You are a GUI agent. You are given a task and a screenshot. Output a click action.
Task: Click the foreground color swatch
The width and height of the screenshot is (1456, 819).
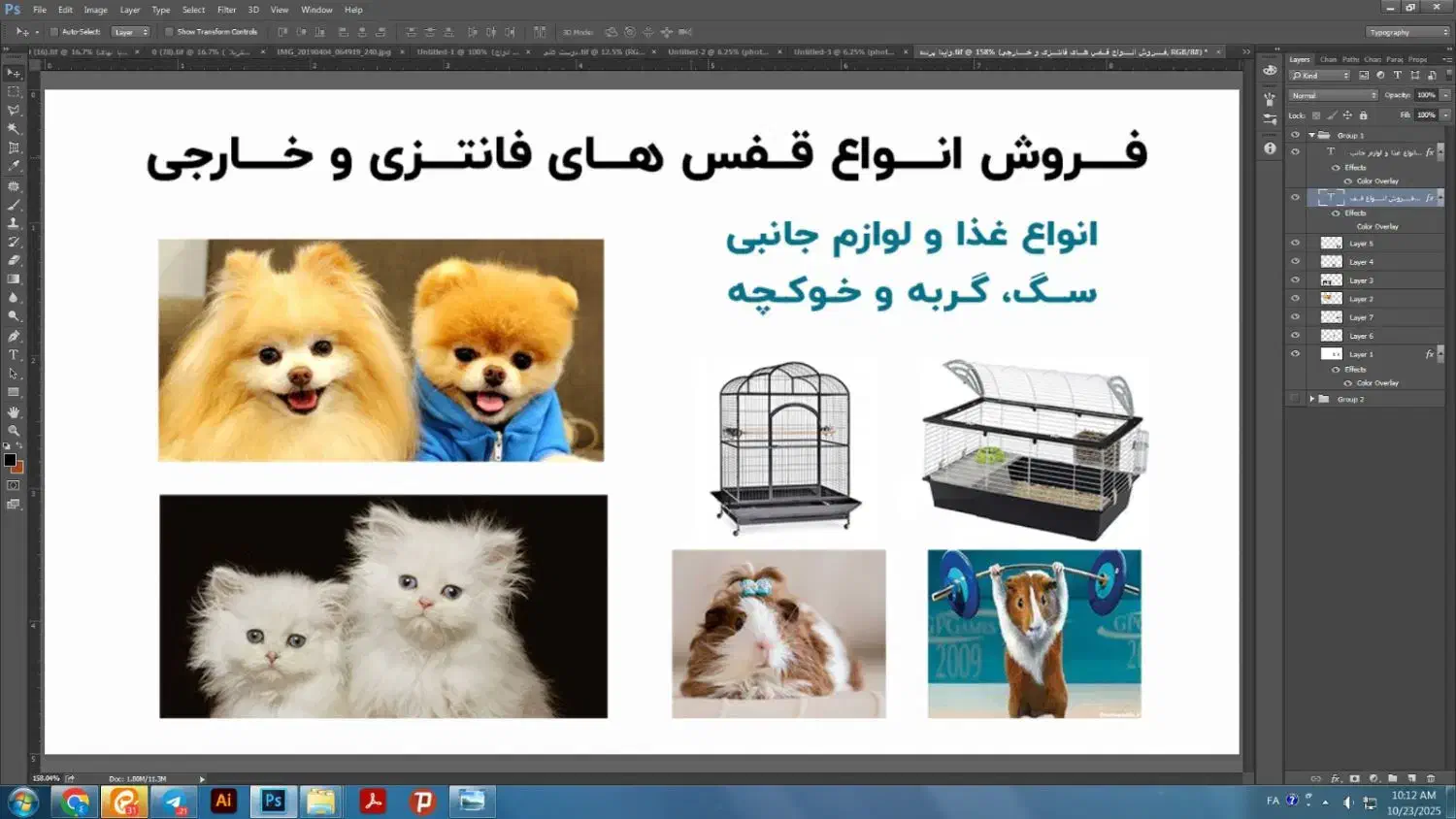click(9, 460)
